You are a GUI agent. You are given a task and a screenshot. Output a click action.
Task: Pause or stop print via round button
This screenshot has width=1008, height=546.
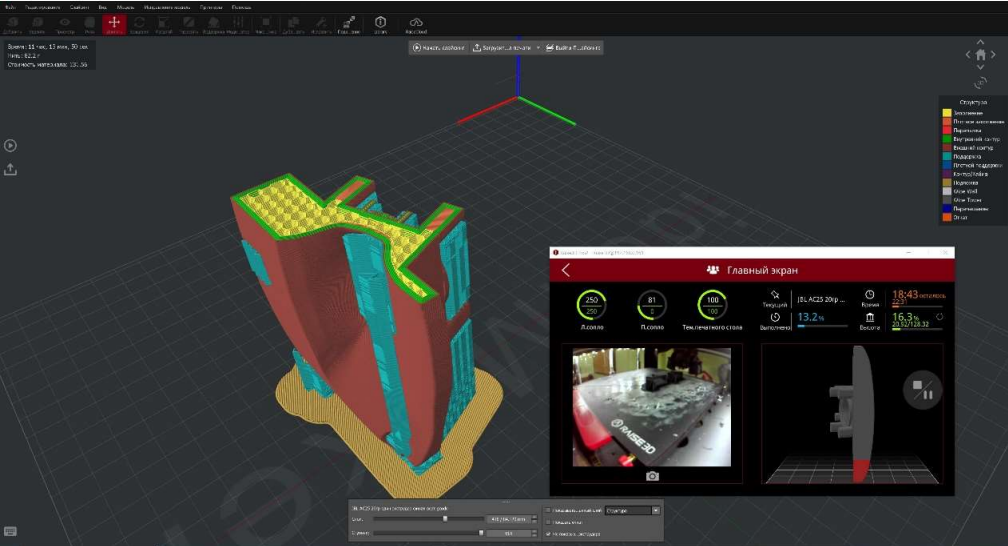coord(922,390)
